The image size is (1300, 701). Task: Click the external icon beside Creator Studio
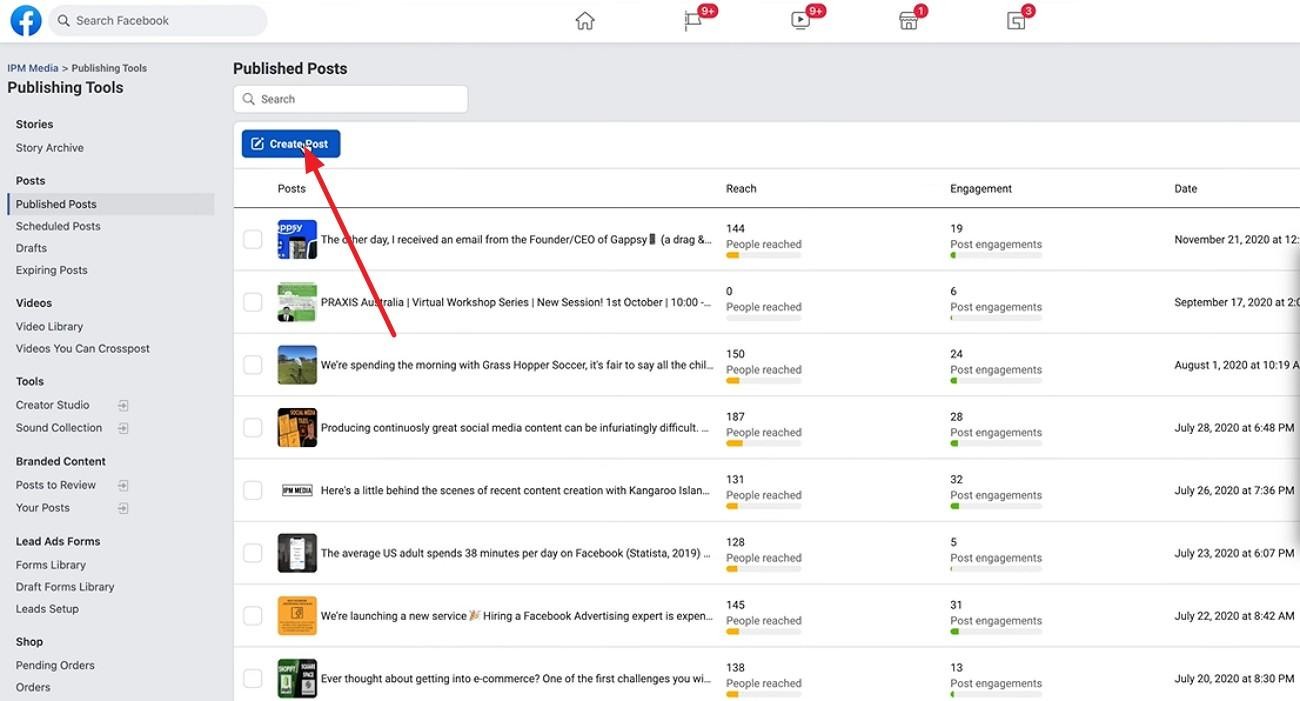(123, 406)
